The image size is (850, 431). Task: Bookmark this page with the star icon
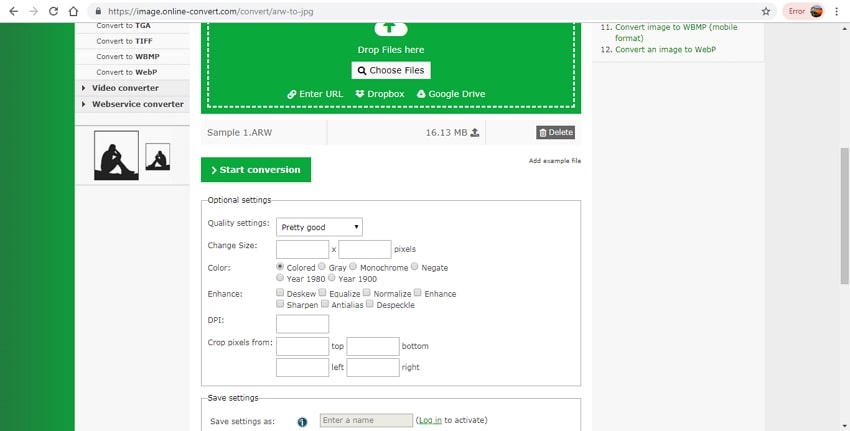pyautogui.click(x=766, y=11)
